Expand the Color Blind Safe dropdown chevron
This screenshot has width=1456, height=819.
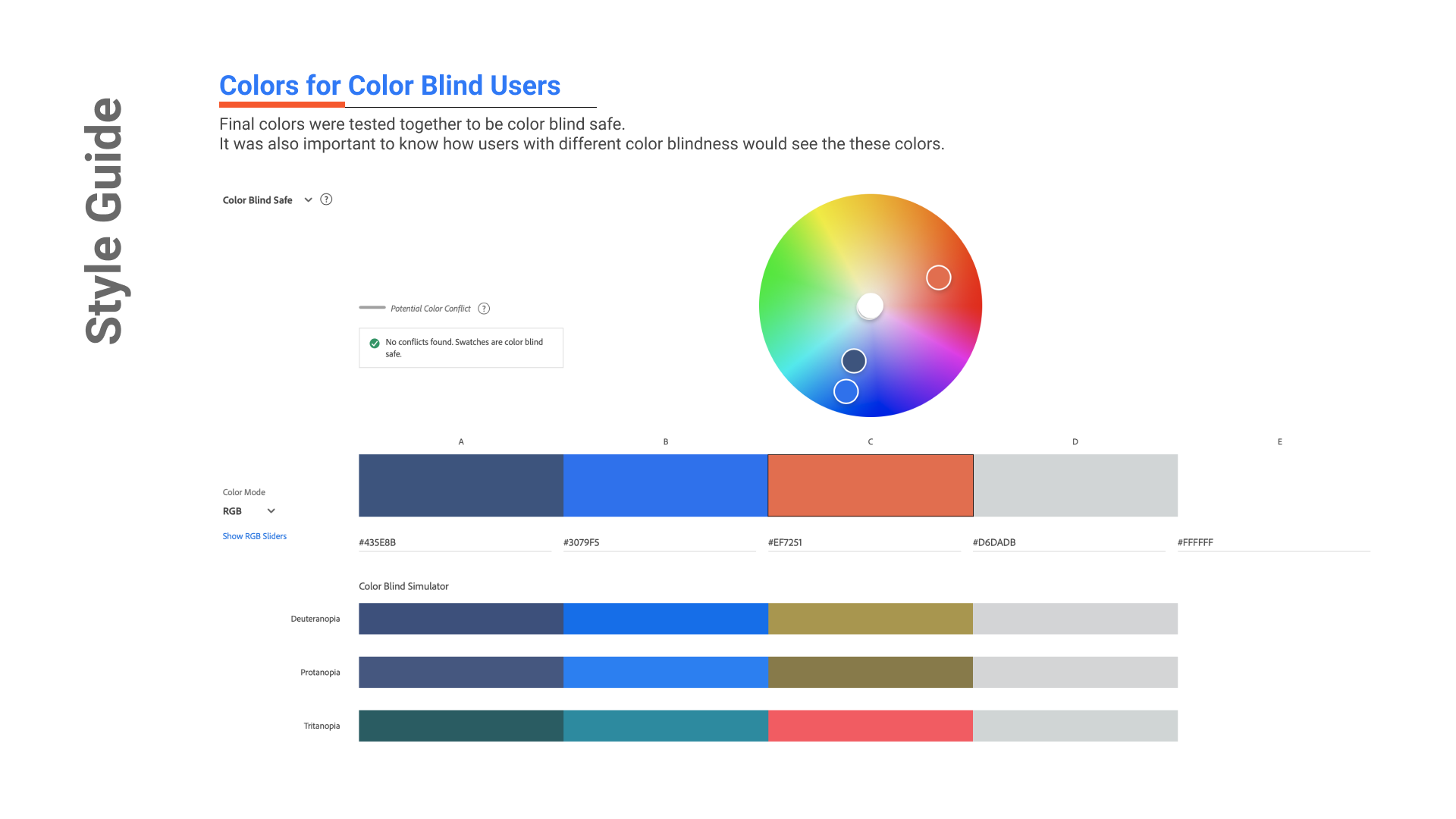[x=308, y=200]
